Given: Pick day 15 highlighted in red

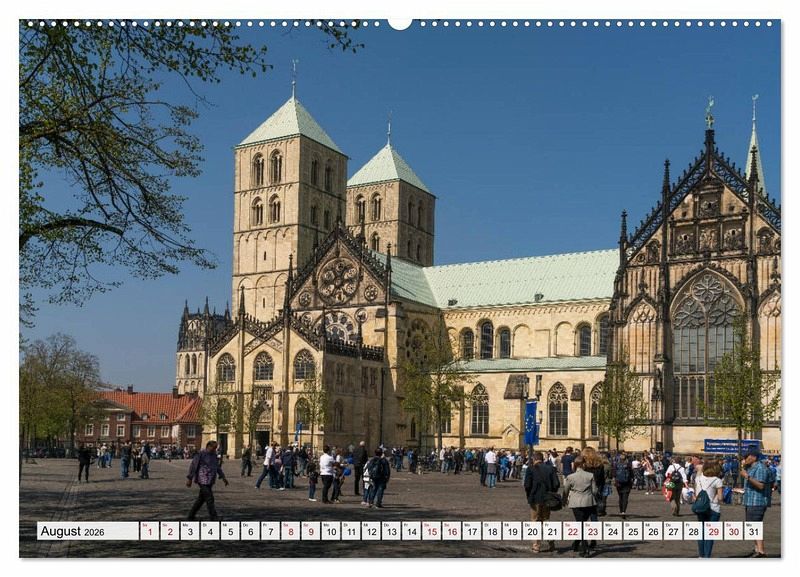Looking at the screenshot, I should coord(431,531).
